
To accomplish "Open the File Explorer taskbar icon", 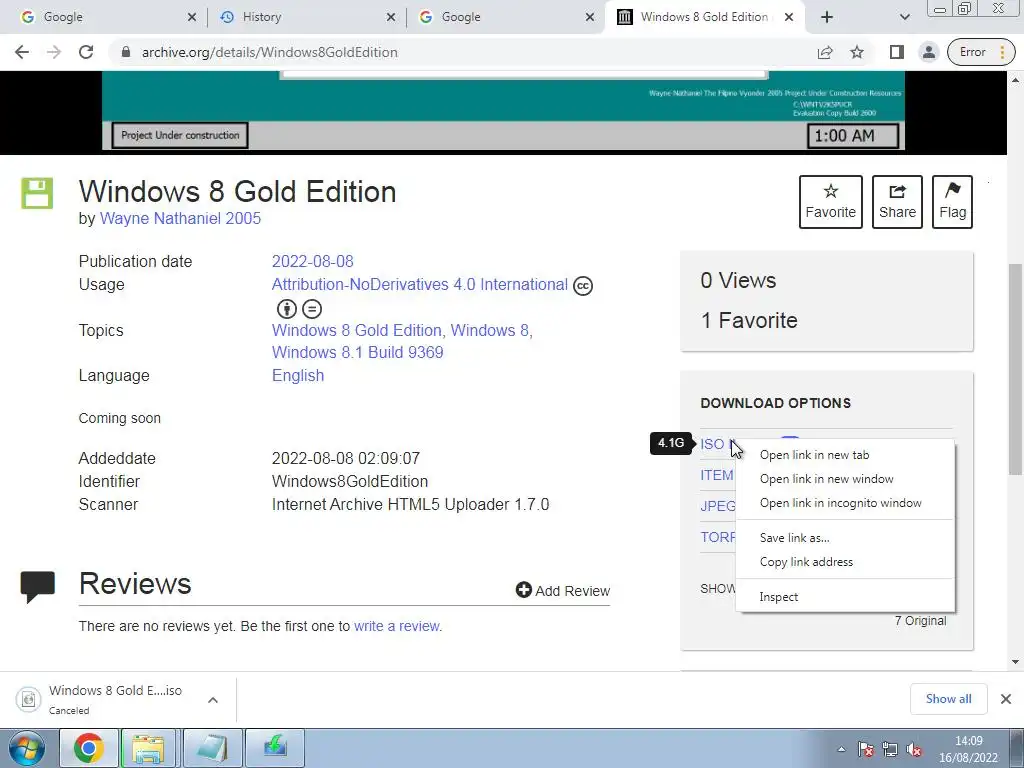I will tap(149, 748).
